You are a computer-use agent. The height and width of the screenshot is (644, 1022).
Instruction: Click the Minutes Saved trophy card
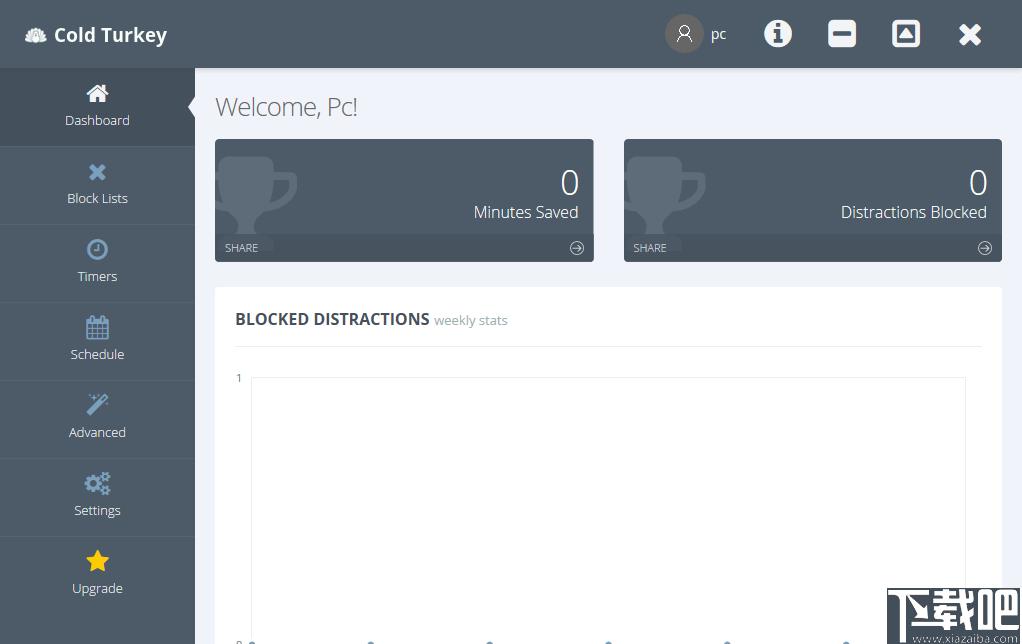tap(404, 200)
